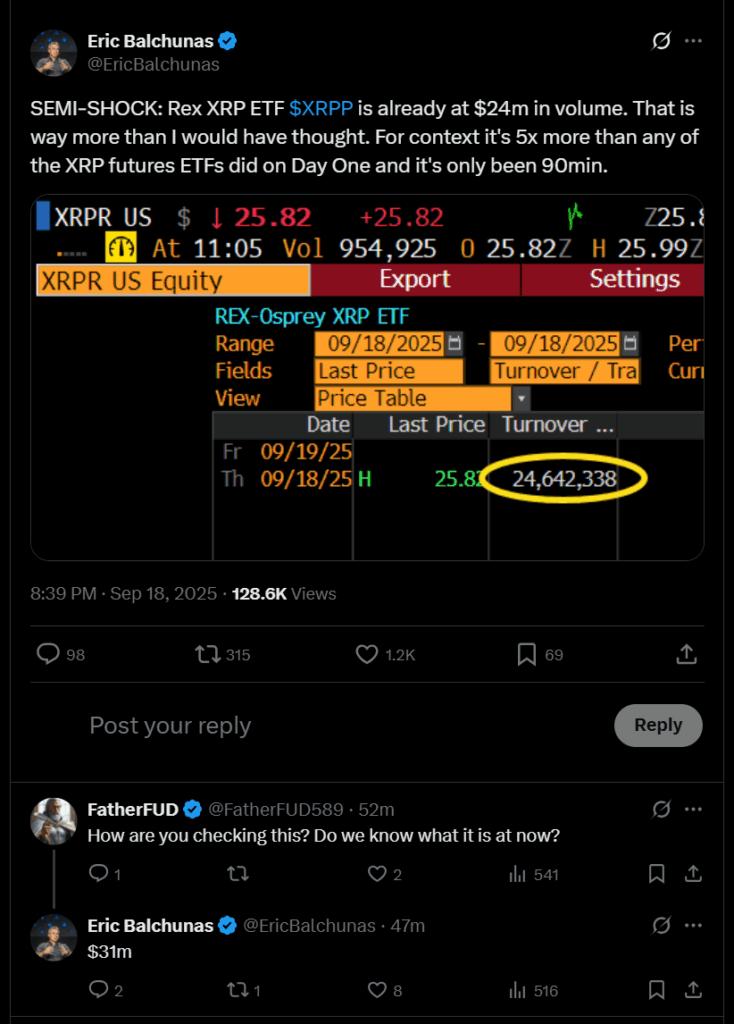Screen dimensions: 734x1024
Task: Repost the main tweet with 315 reposts
Action: tap(208, 654)
